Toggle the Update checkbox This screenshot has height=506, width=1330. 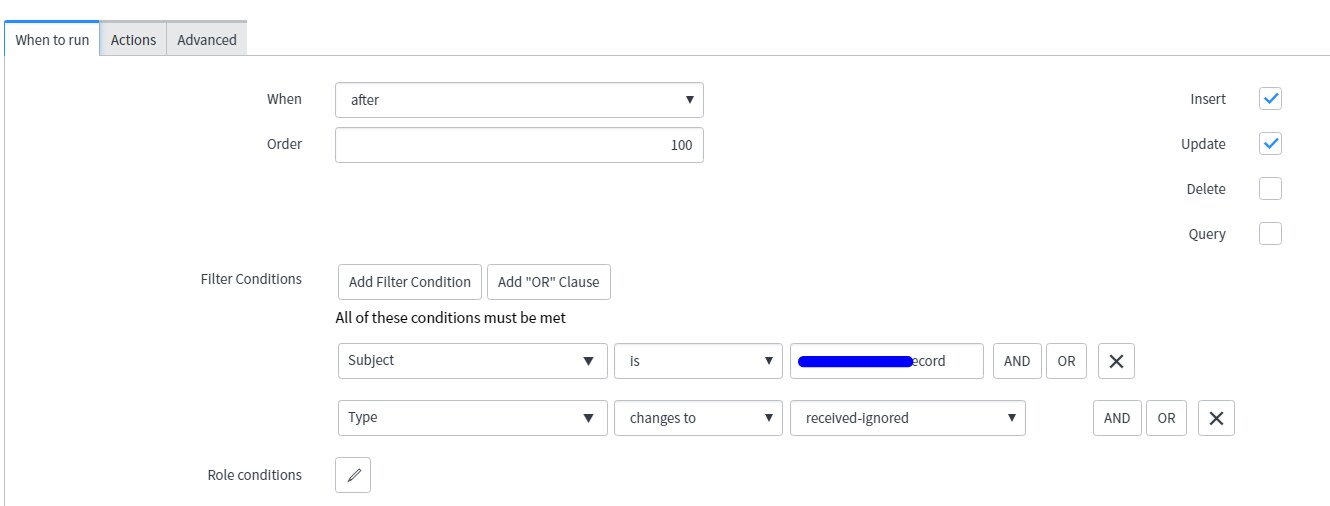click(1270, 144)
